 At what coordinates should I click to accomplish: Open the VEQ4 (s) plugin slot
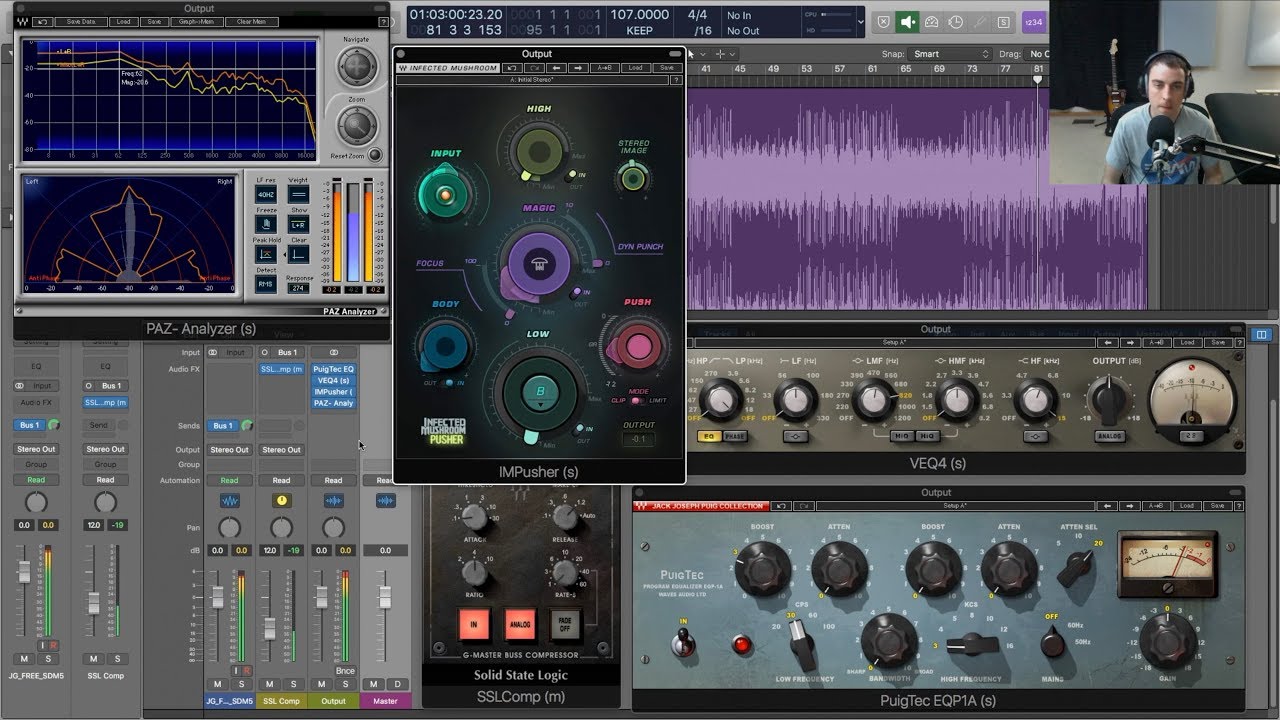coord(333,380)
